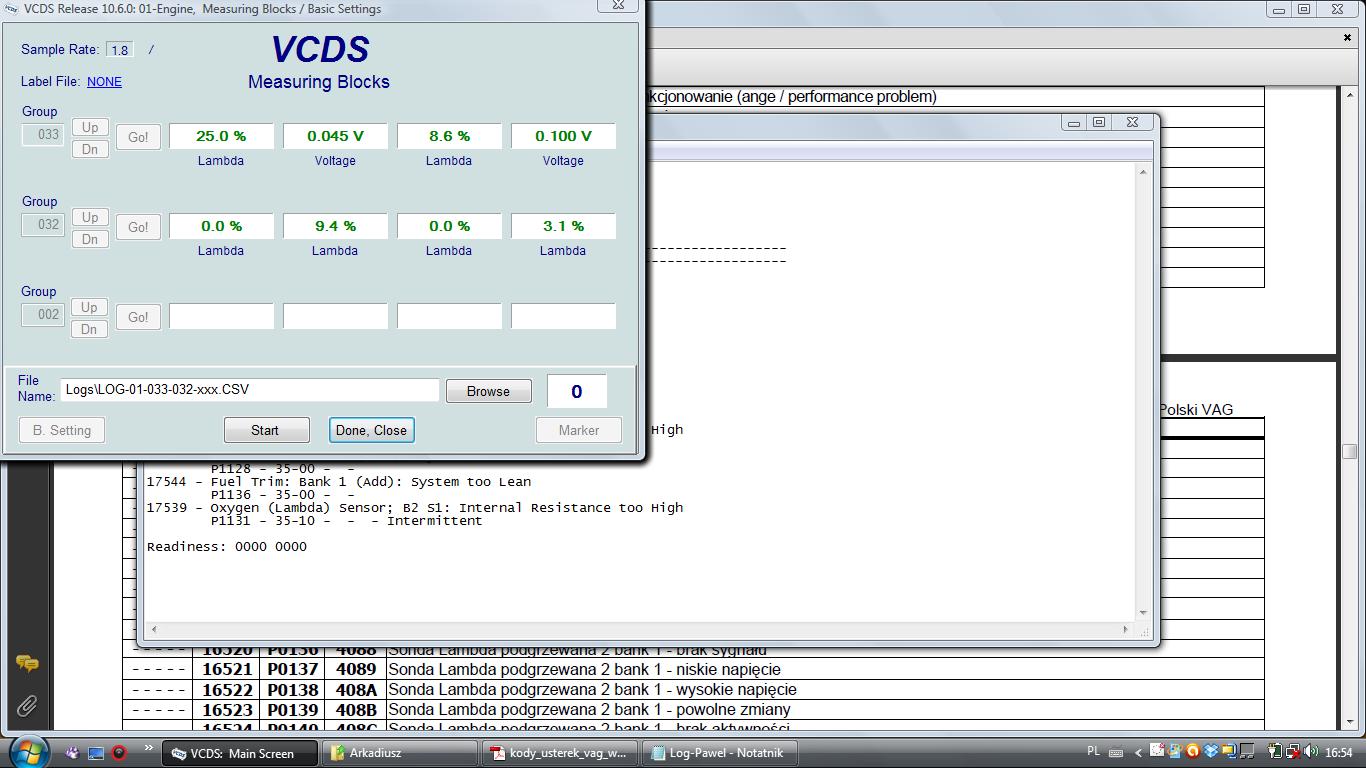Click the Done, Close button
The width and height of the screenshot is (1366, 768).
tap(371, 430)
